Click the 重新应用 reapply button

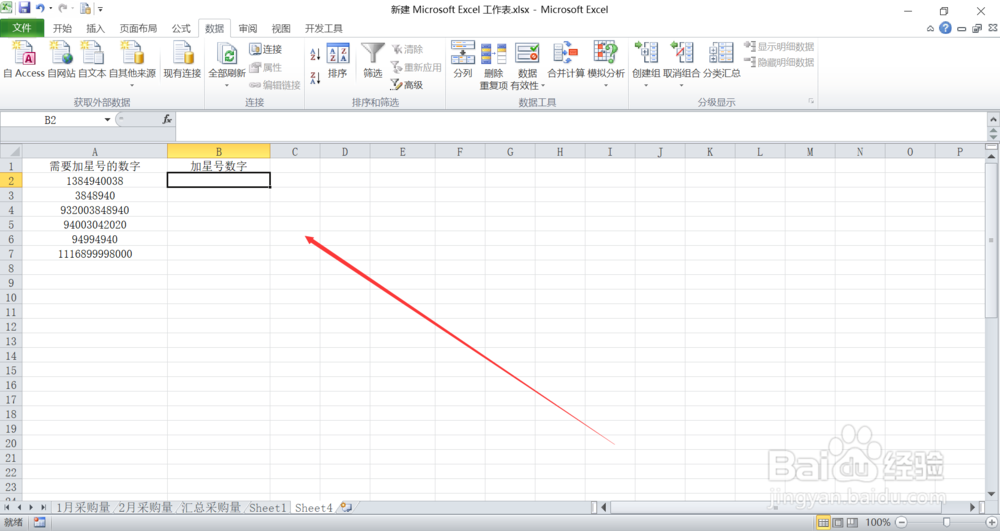coord(416,67)
